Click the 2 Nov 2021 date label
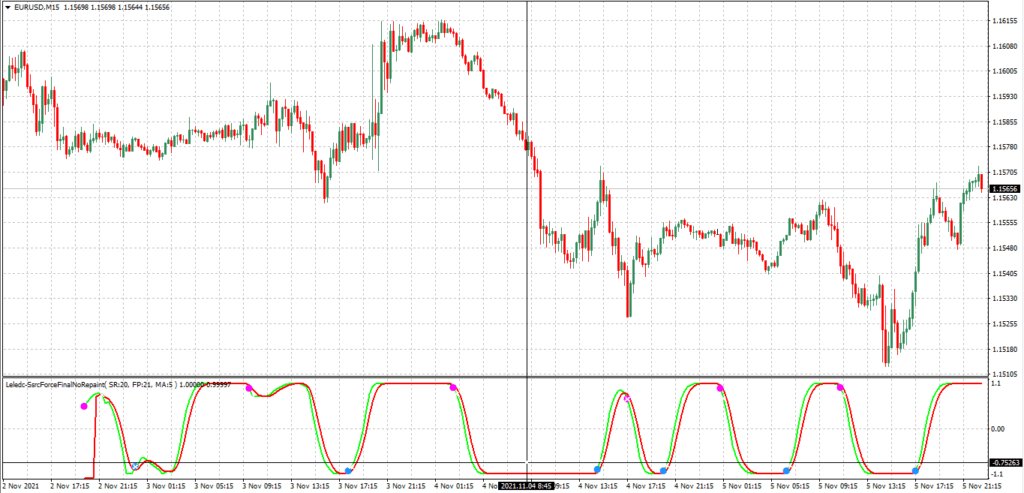This screenshot has height=493, width=1024. click(22, 486)
